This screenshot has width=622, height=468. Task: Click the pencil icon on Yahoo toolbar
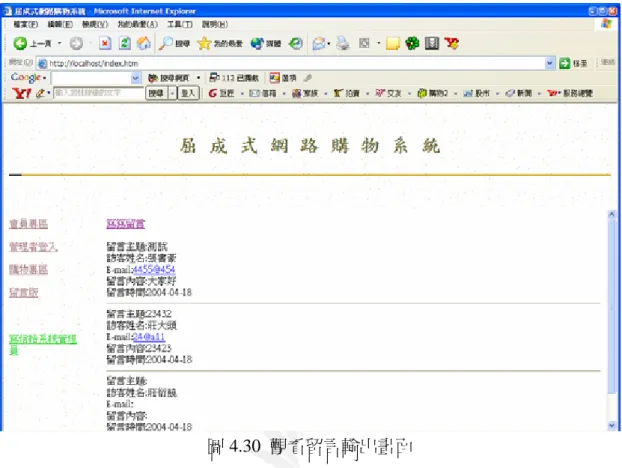[40, 93]
